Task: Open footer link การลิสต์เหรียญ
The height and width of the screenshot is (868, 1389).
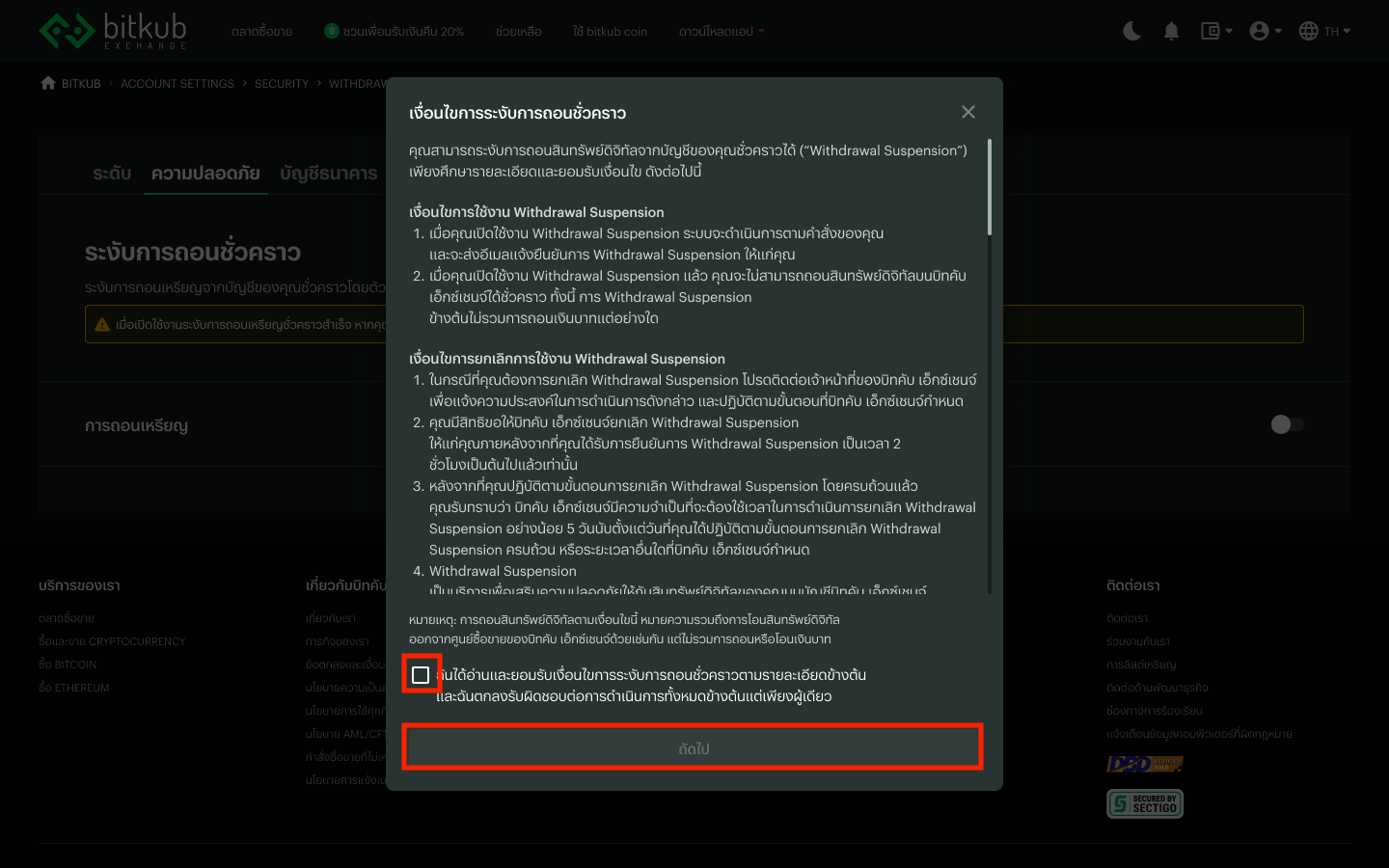Action: (x=1141, y=665)
